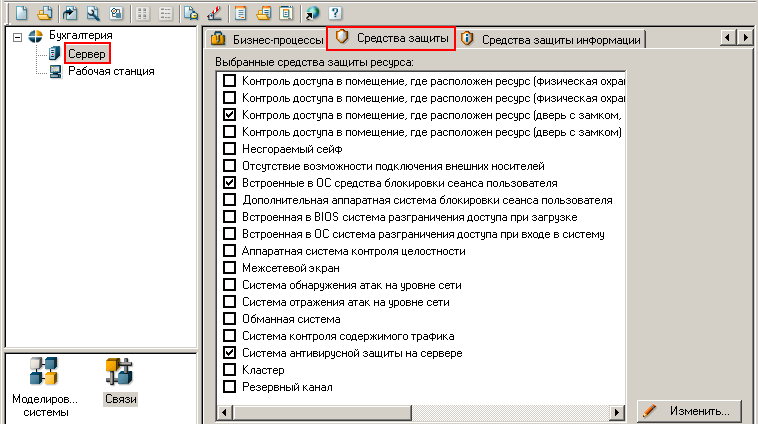This screenshot has width=758, height=424.
Task: Uncheck Встроенные в ОС средства блокировки сеанса
Action: pyautogui.click(x=229, y=182)
